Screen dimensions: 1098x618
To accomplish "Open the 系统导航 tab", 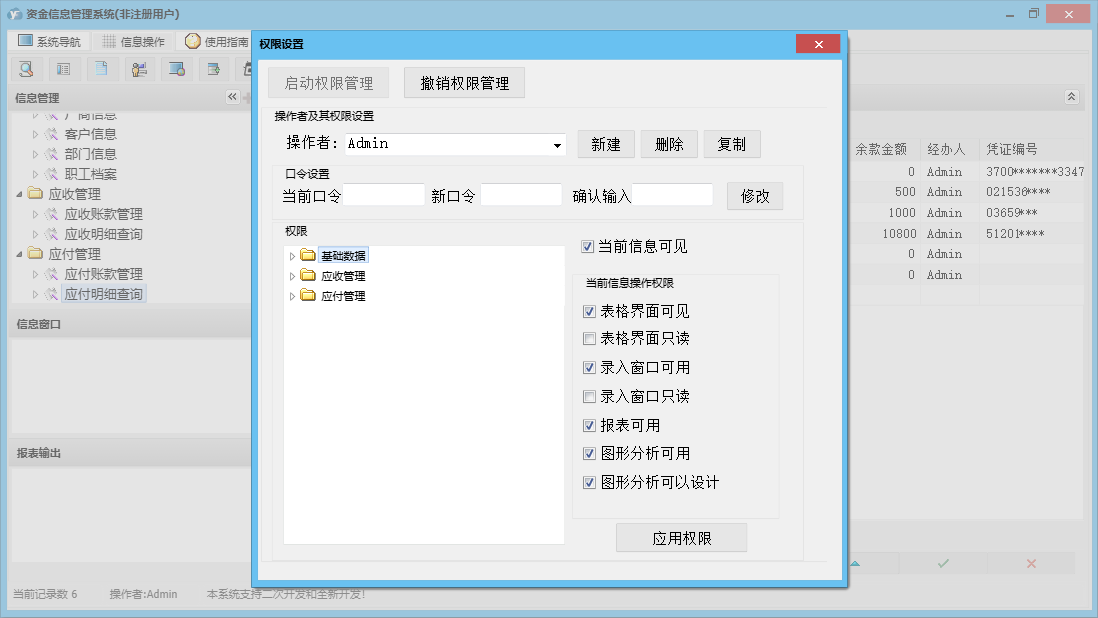I will pyautogui.click(x=49, y=41).
